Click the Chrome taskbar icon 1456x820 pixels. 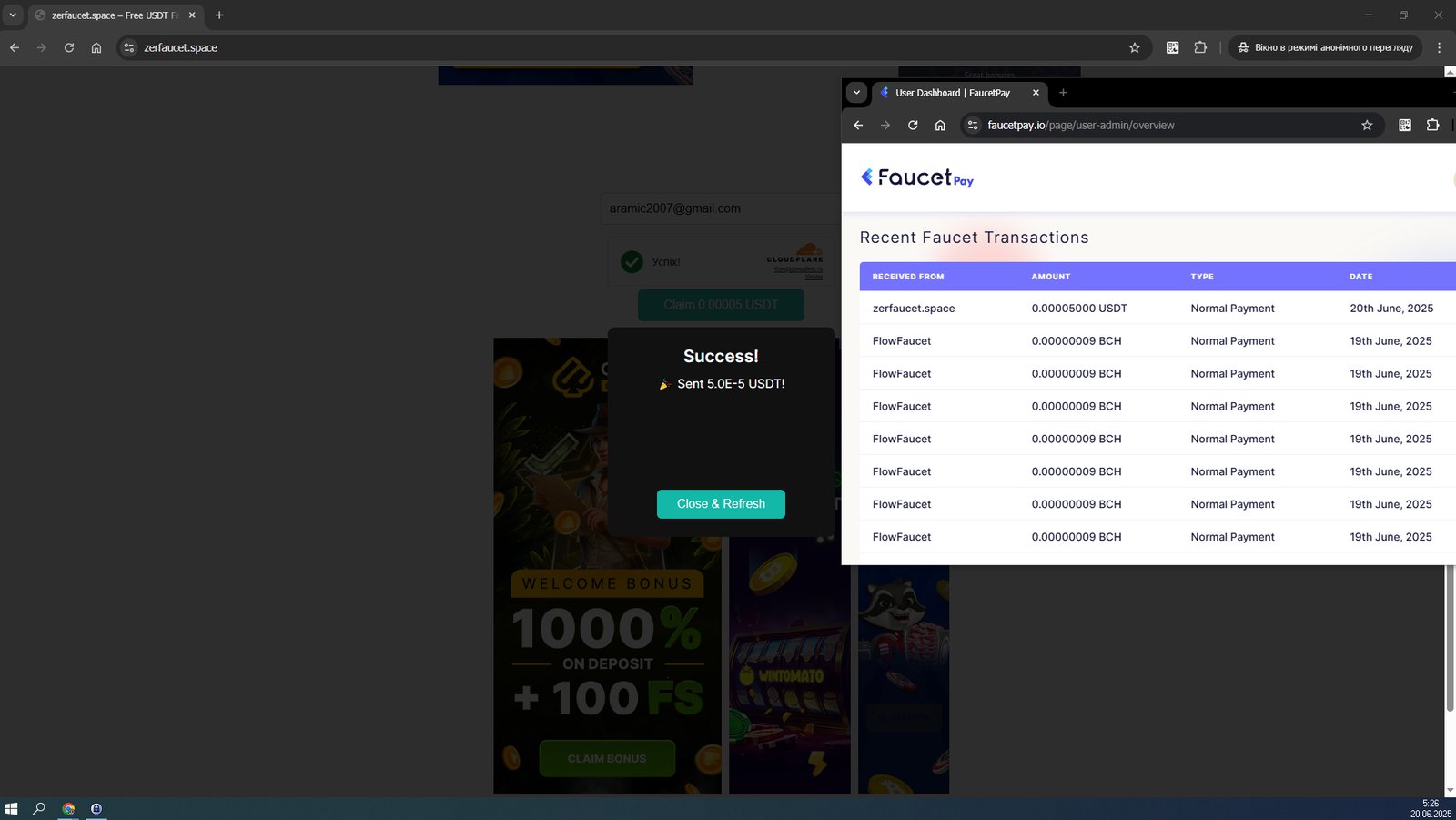point(68,808)
